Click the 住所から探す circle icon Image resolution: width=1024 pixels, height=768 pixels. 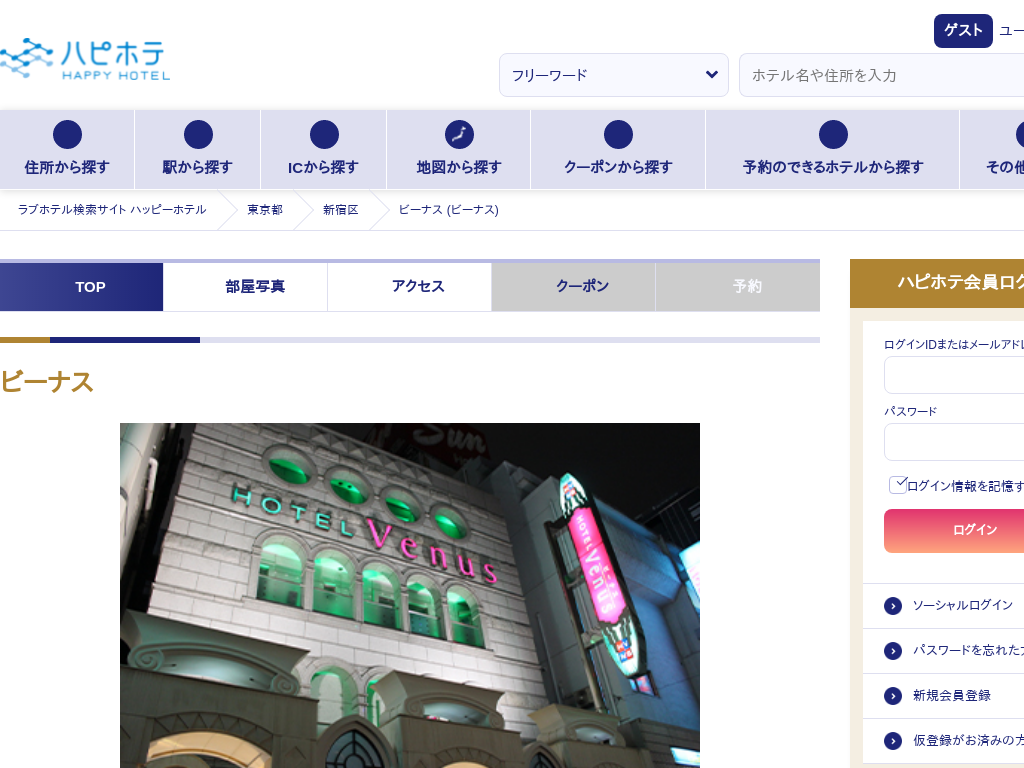(67, 135)
